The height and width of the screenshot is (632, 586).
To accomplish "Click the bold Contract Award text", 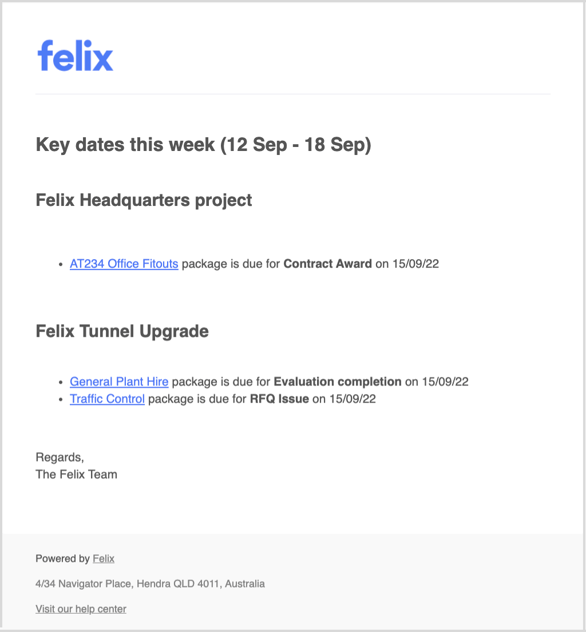I will click(x=328, y=264).
